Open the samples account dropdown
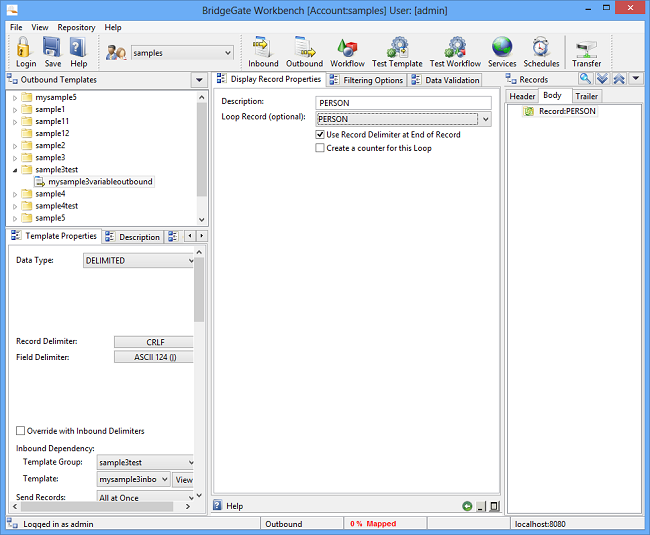Viewport: 650px width, 535px height. coord(228,53)
